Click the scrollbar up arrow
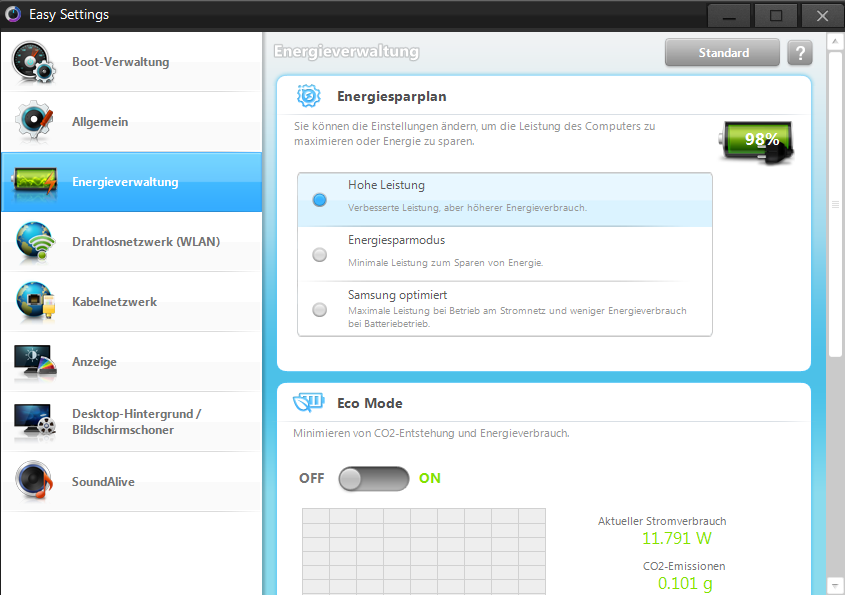Image resolution: width=845 pixels, height=595 pixels. click(x=835, y=41)
